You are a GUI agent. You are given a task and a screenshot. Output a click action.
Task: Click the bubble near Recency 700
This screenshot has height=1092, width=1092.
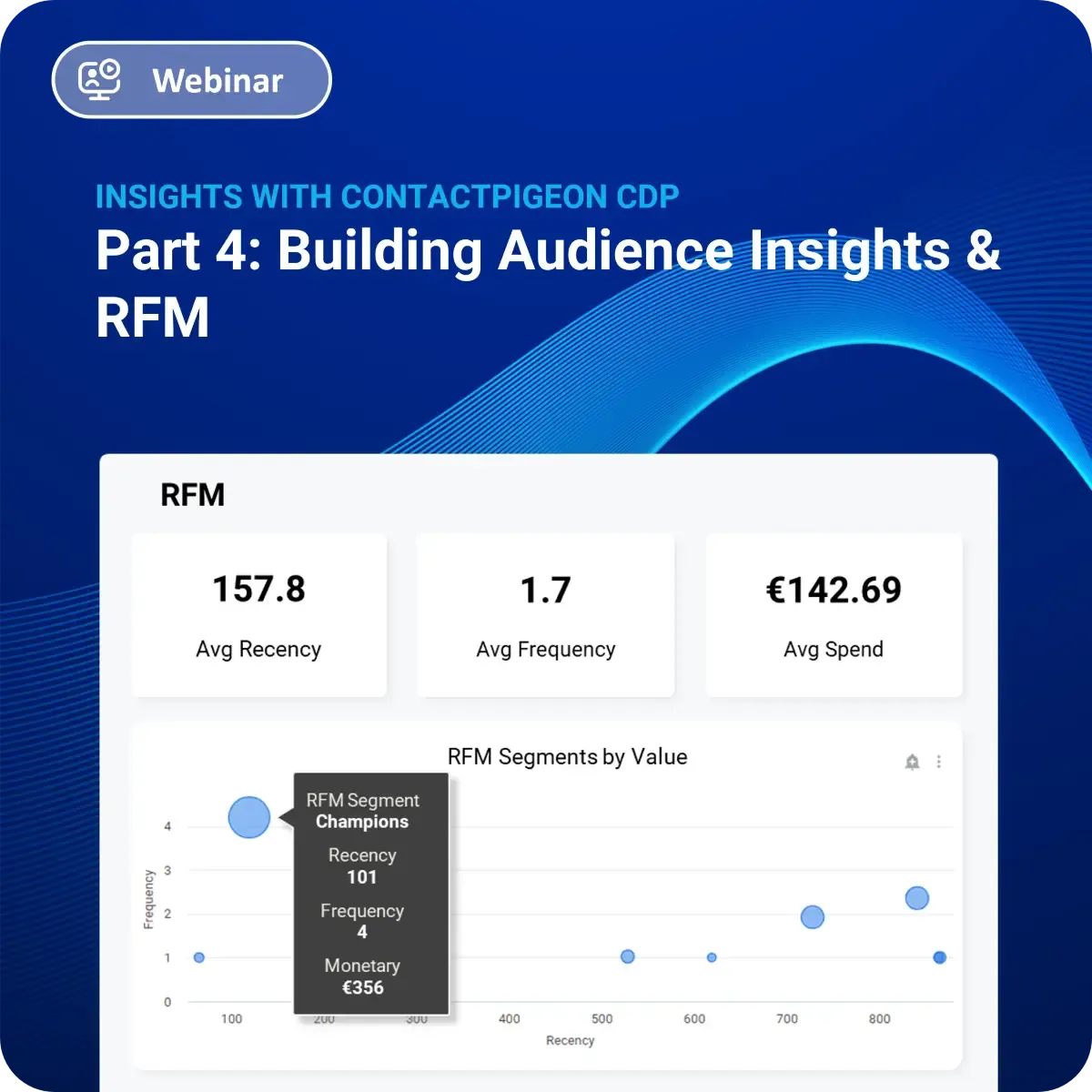pos(813,916)
